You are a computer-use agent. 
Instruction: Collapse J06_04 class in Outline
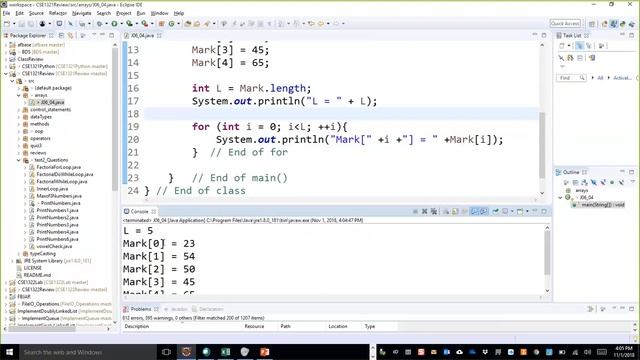[x=560, y=198]
